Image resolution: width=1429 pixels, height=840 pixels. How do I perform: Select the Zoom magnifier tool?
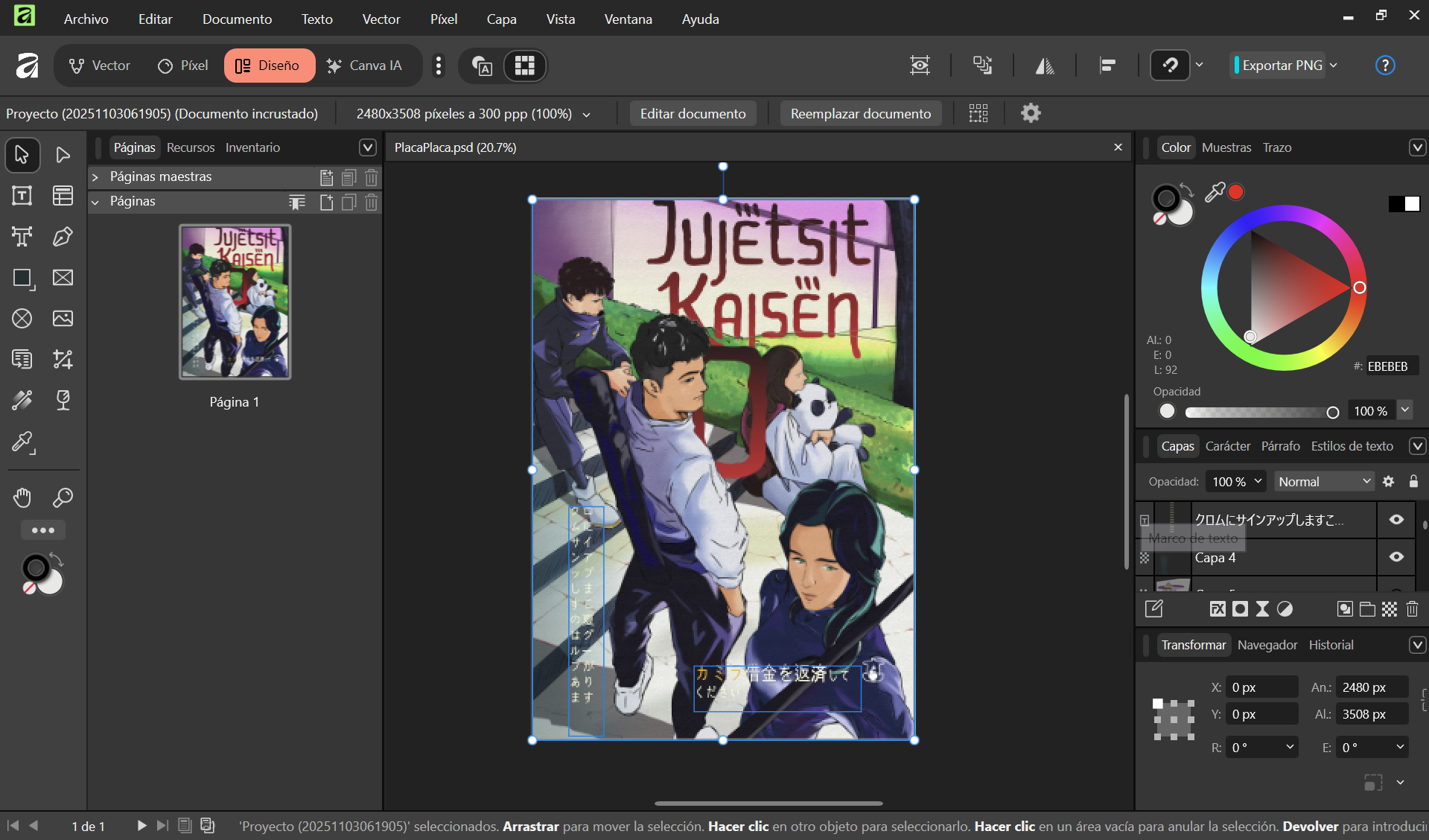point(63,497)
